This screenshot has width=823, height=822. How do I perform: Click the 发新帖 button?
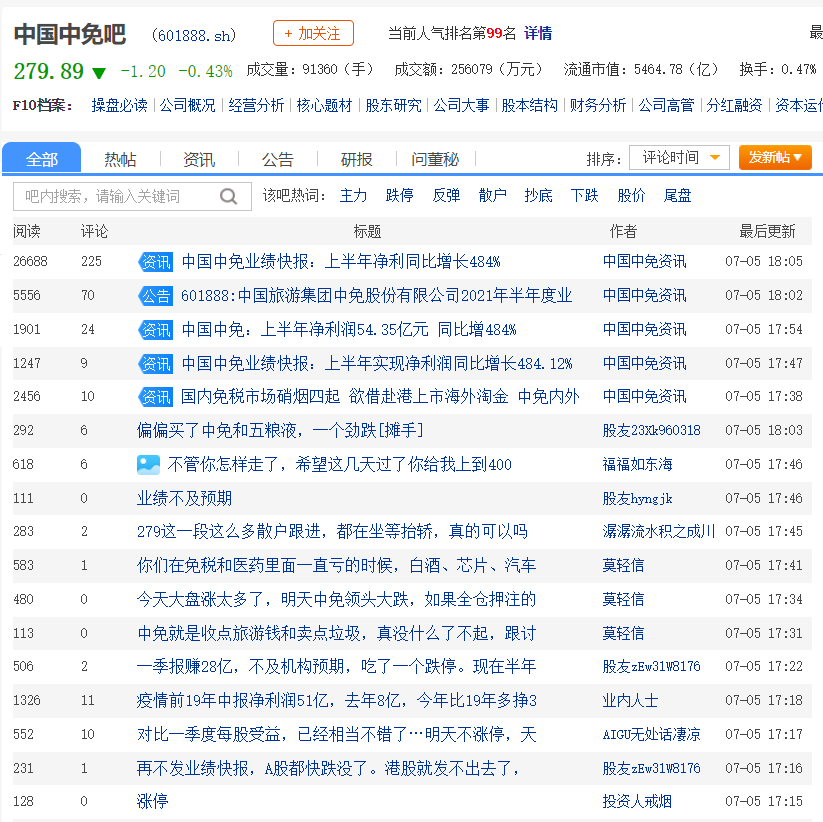tap(775, 157)
